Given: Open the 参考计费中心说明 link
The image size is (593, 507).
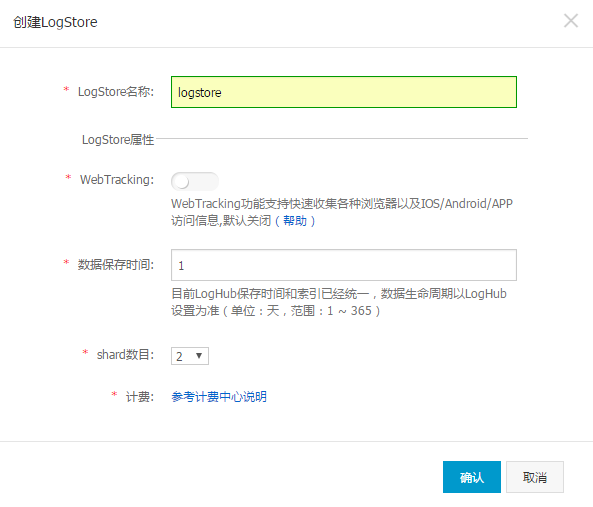Looking at the screenshot, I should [219, 397].
